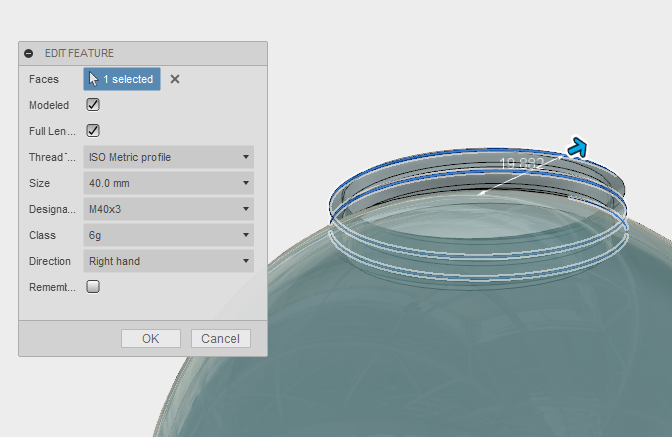Screen dimensions: 672x437
Task: Activate the '1 selected' Faces selector
Action: pyautogui.click(x=122, y=79)
